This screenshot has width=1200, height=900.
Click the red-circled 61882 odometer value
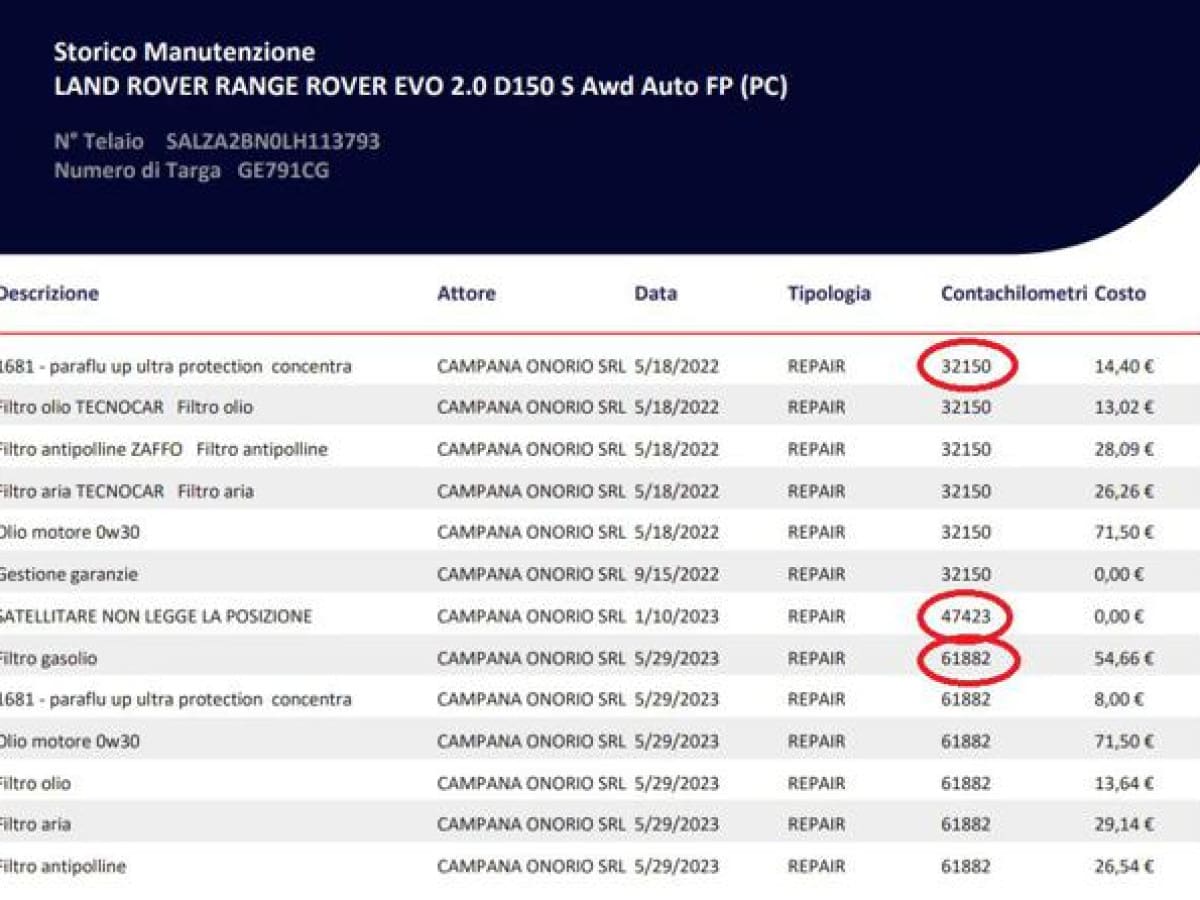pyautogui.click(x=966, y=659)
